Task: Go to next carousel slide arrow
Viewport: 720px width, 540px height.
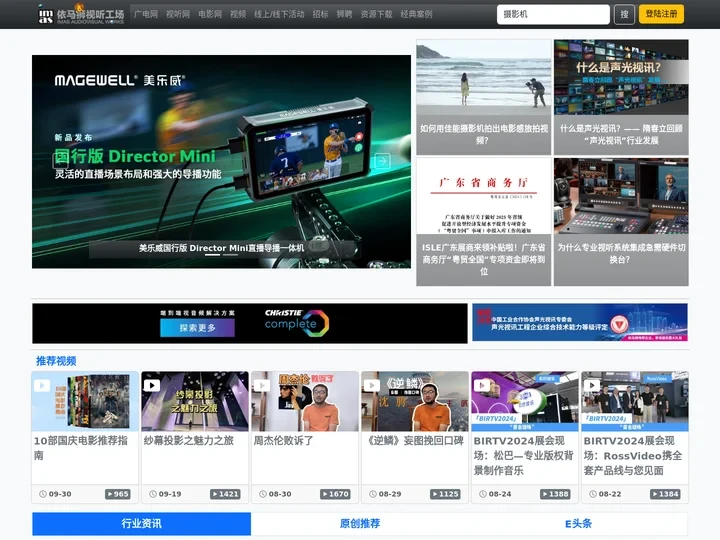Action: pyautogui.click(x=382, y=161)
